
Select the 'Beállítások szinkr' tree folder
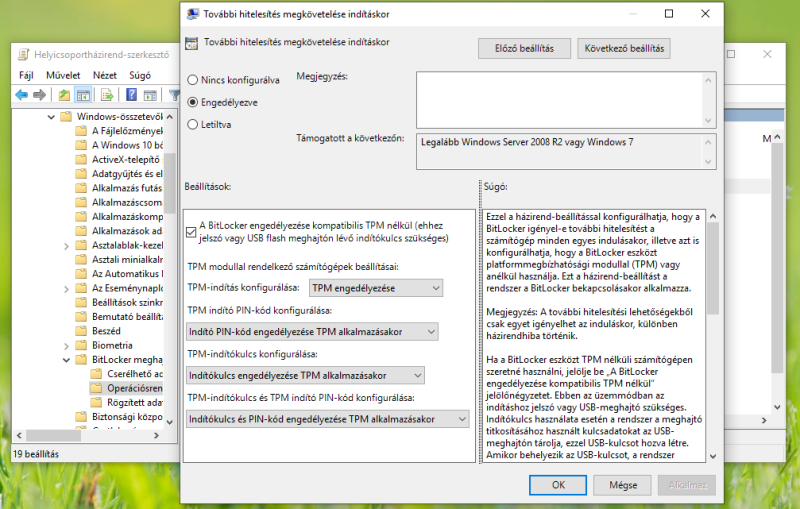pyautogui.click(x=119, y=302)
